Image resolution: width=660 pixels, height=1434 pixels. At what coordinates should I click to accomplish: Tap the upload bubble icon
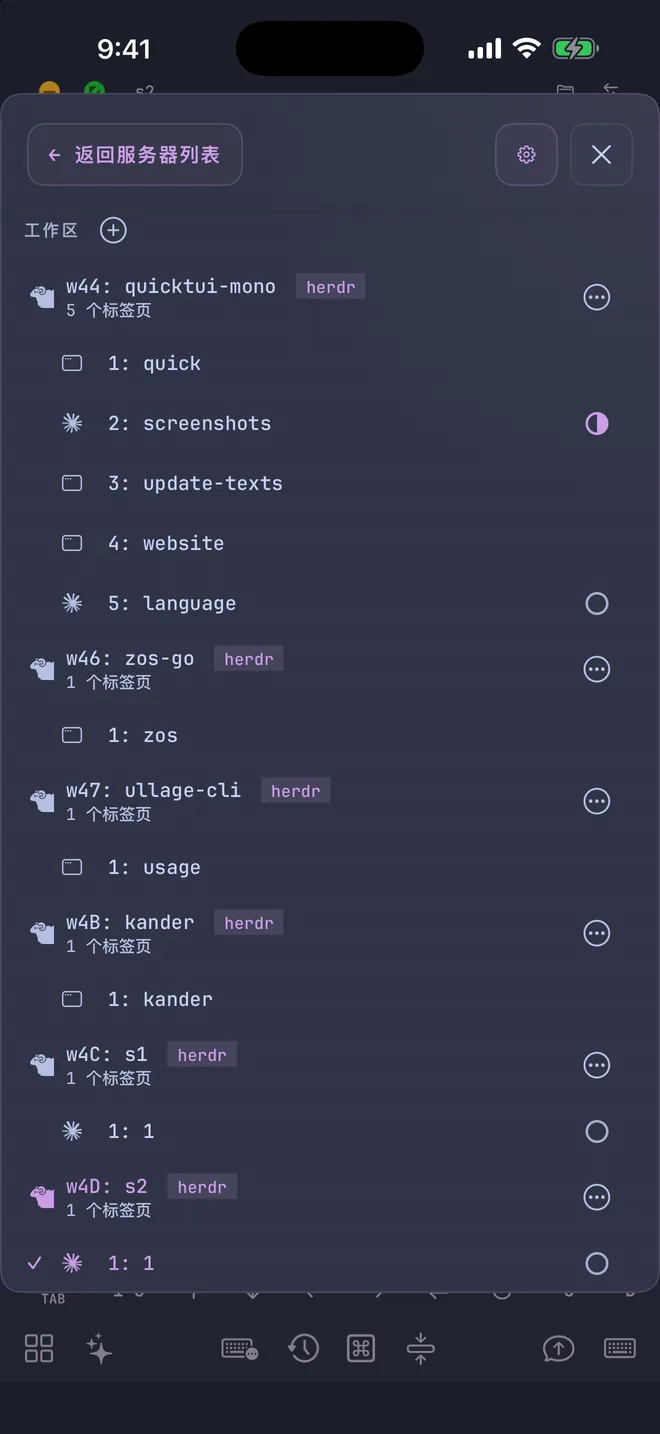[558, 1348]
